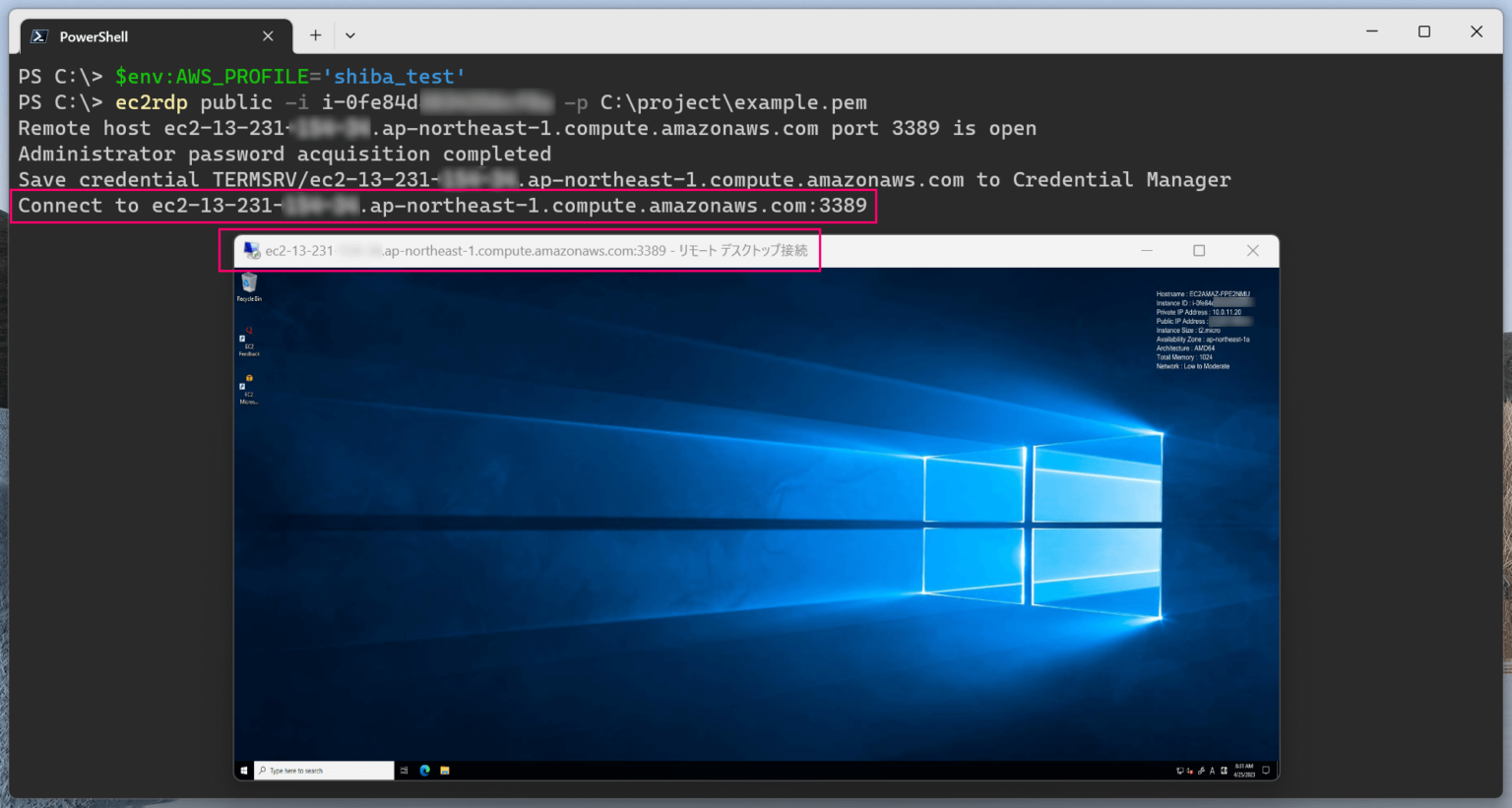This screenshot has height=808, width=1512.
Task: Click the input language indicator in the tray
Action: 1212,771
